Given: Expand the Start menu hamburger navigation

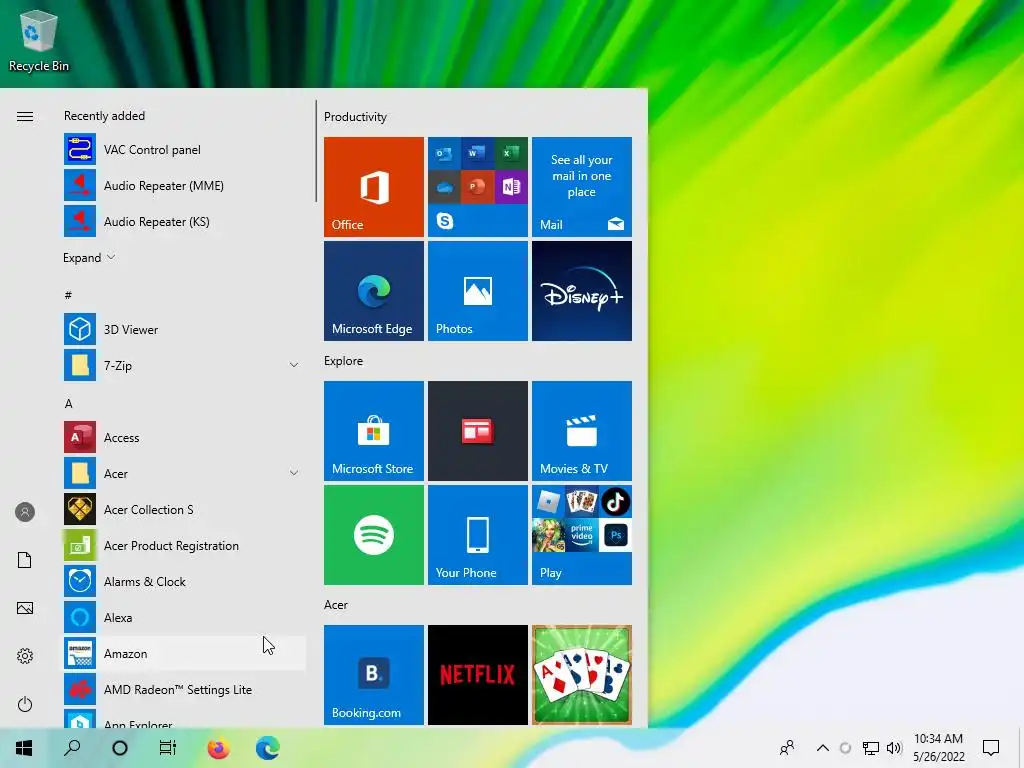Looking at the screenshot, I should [25, 116].
